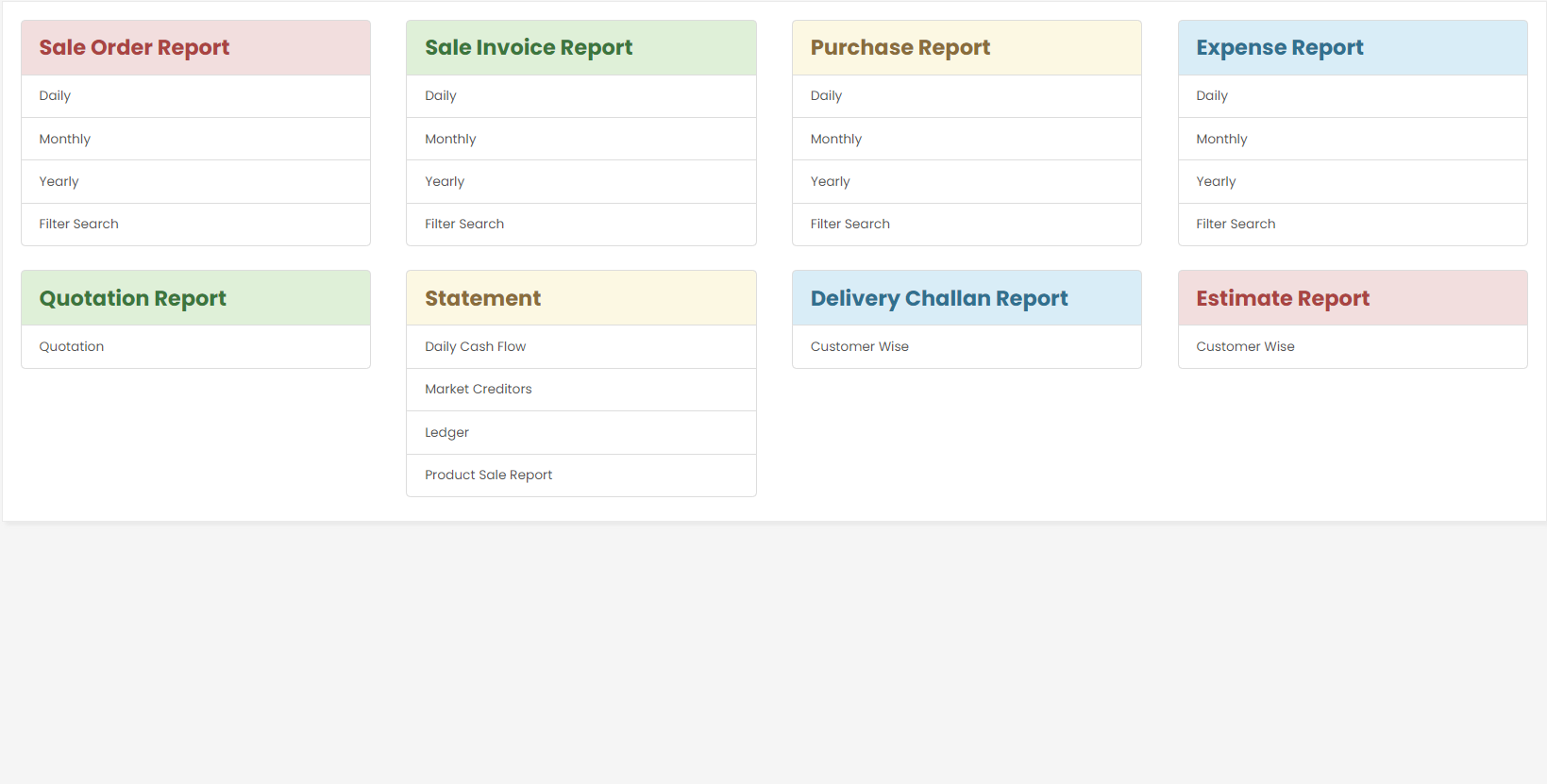
Task: Open Filter Search in Sale Order Report
Action: 79,225
